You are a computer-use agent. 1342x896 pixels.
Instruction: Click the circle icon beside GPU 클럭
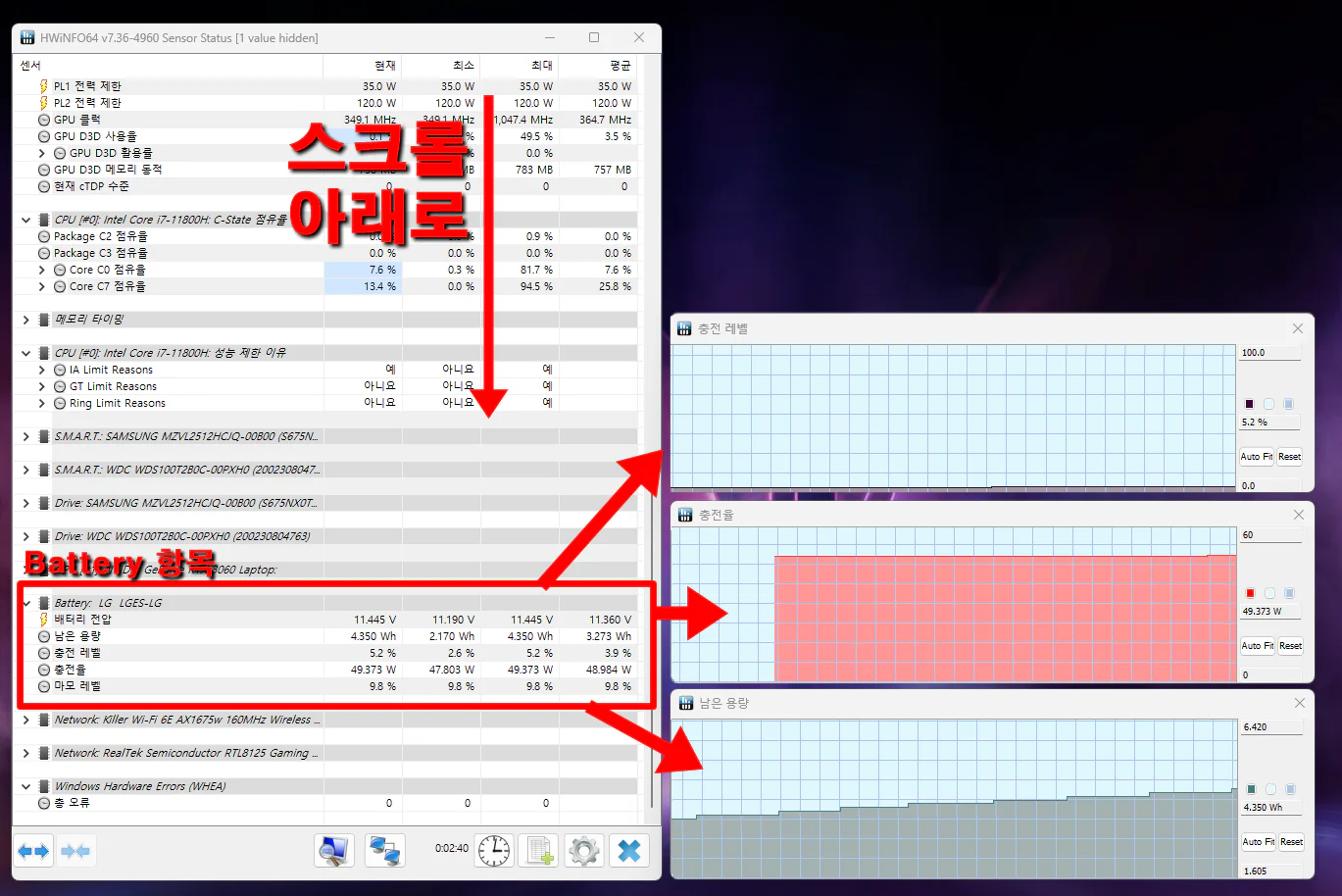pyautogui.click(x=44, y=120)
